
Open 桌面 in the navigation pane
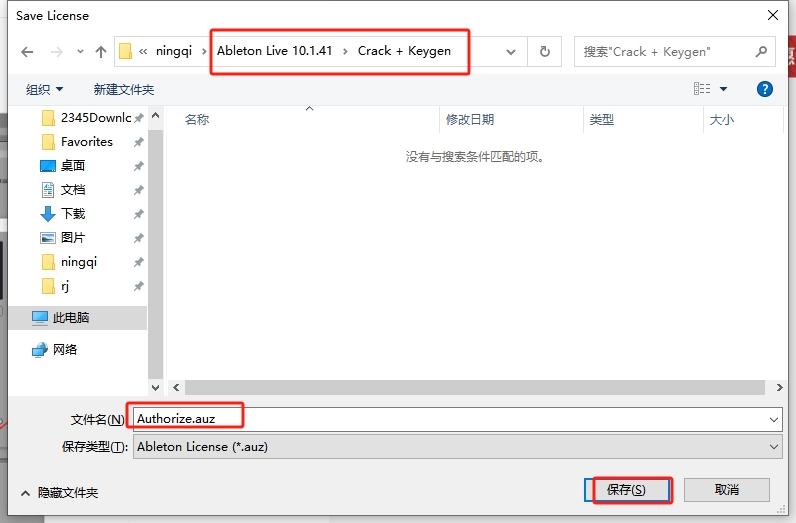point(63,166)
